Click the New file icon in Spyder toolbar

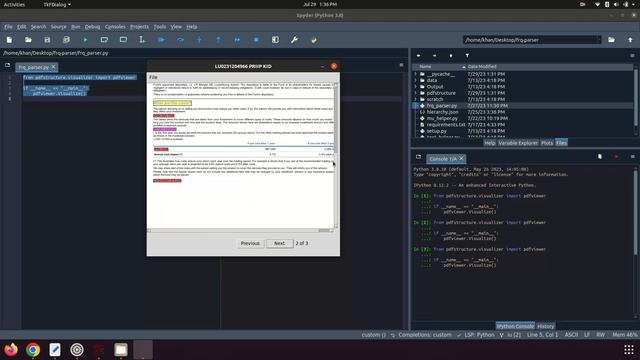coord(9,40)
